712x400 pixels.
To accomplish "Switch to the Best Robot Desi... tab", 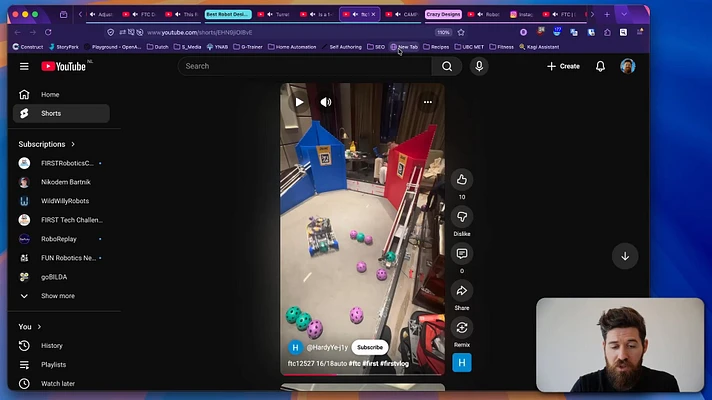I will (228, 15).
